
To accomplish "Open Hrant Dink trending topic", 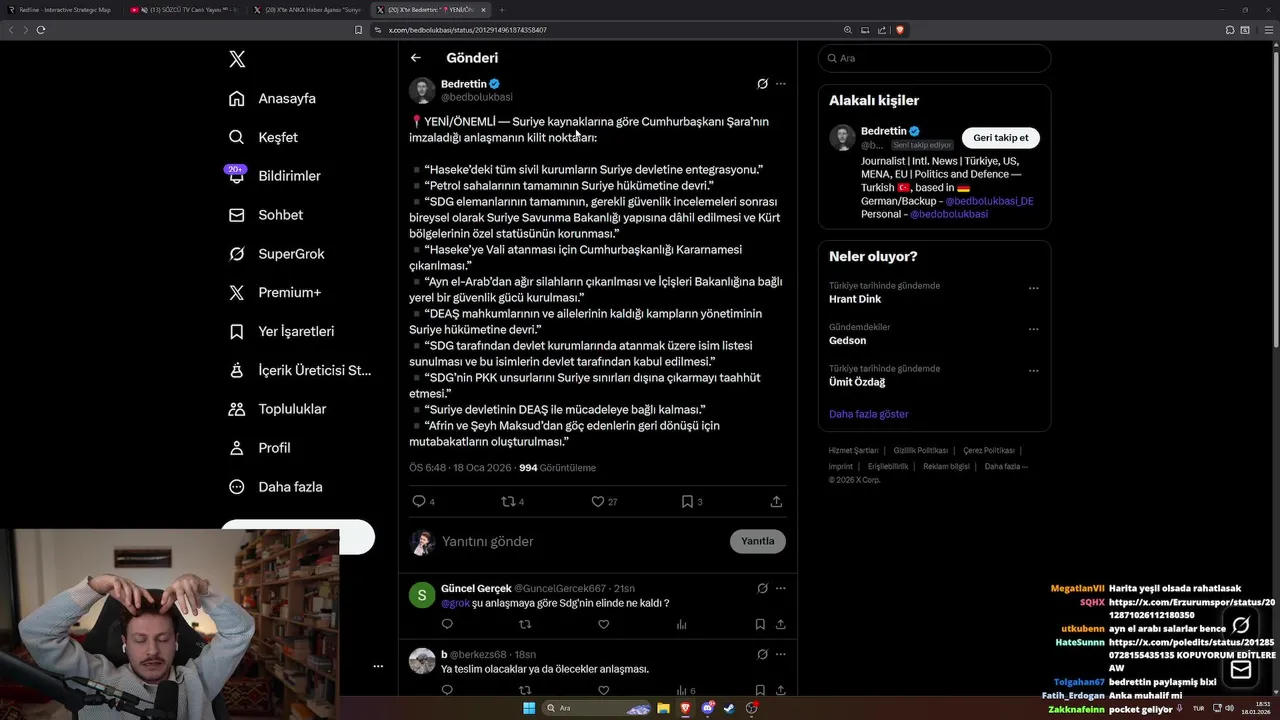I will (855, 299).
